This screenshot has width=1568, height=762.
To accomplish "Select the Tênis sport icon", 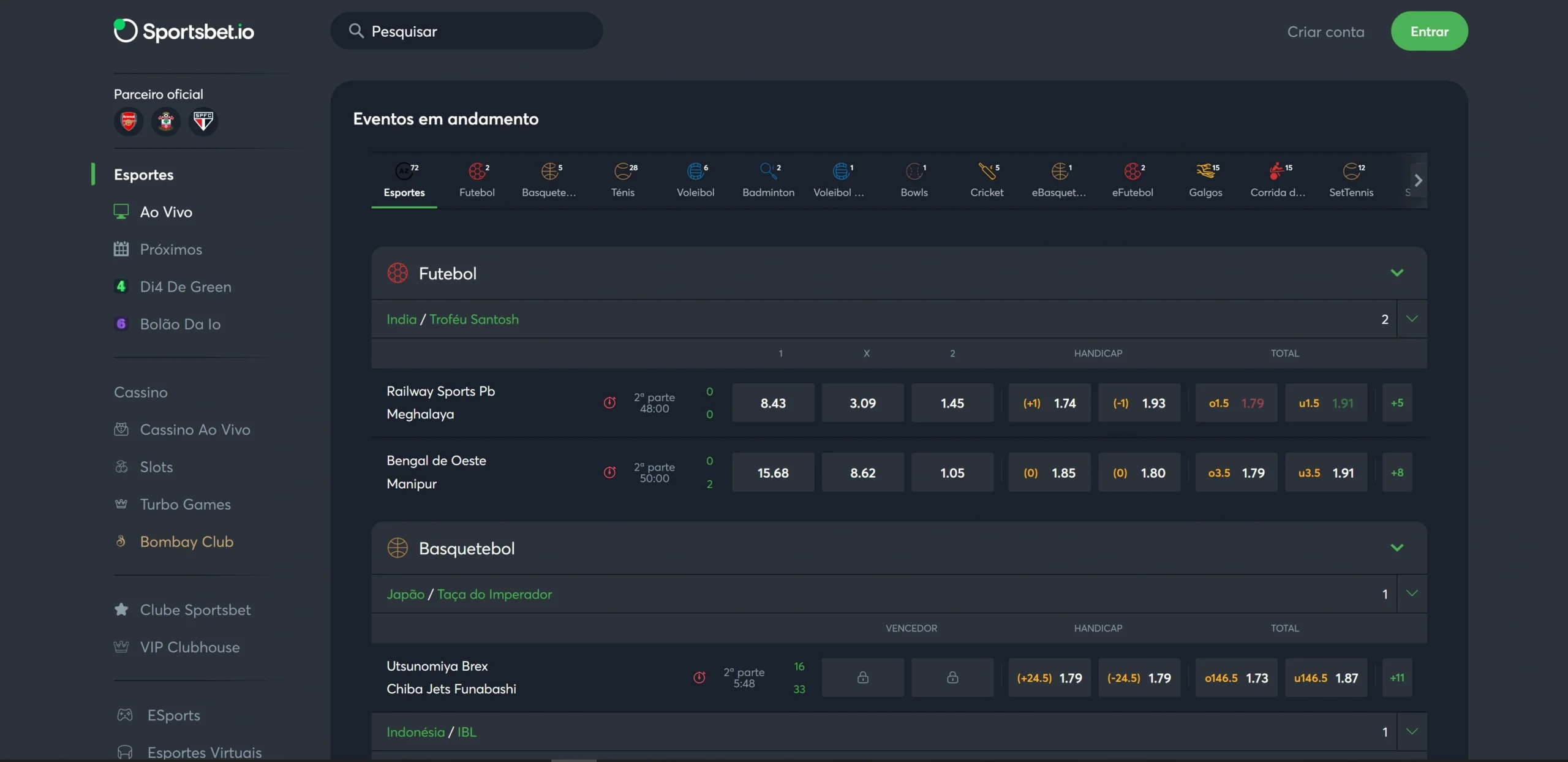I will pos(623,178).
